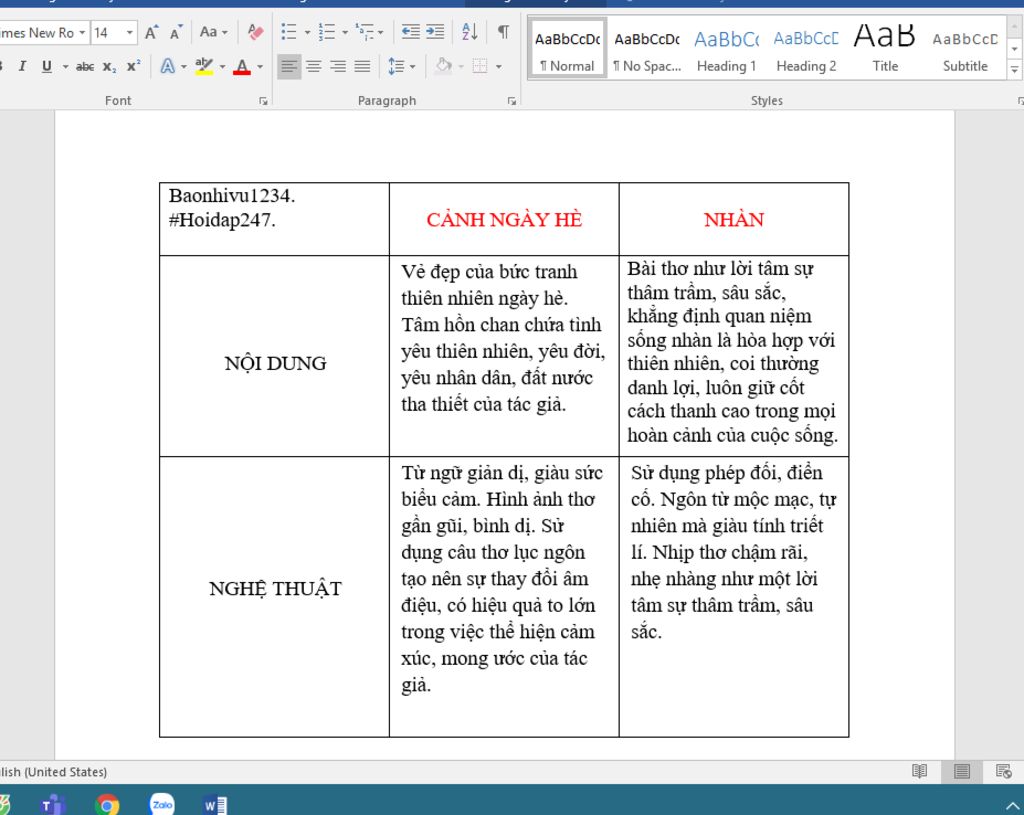Show hidden system tray icons
The height and width of the screenshot is (815, 1024).
click(x=1012, y=807)
